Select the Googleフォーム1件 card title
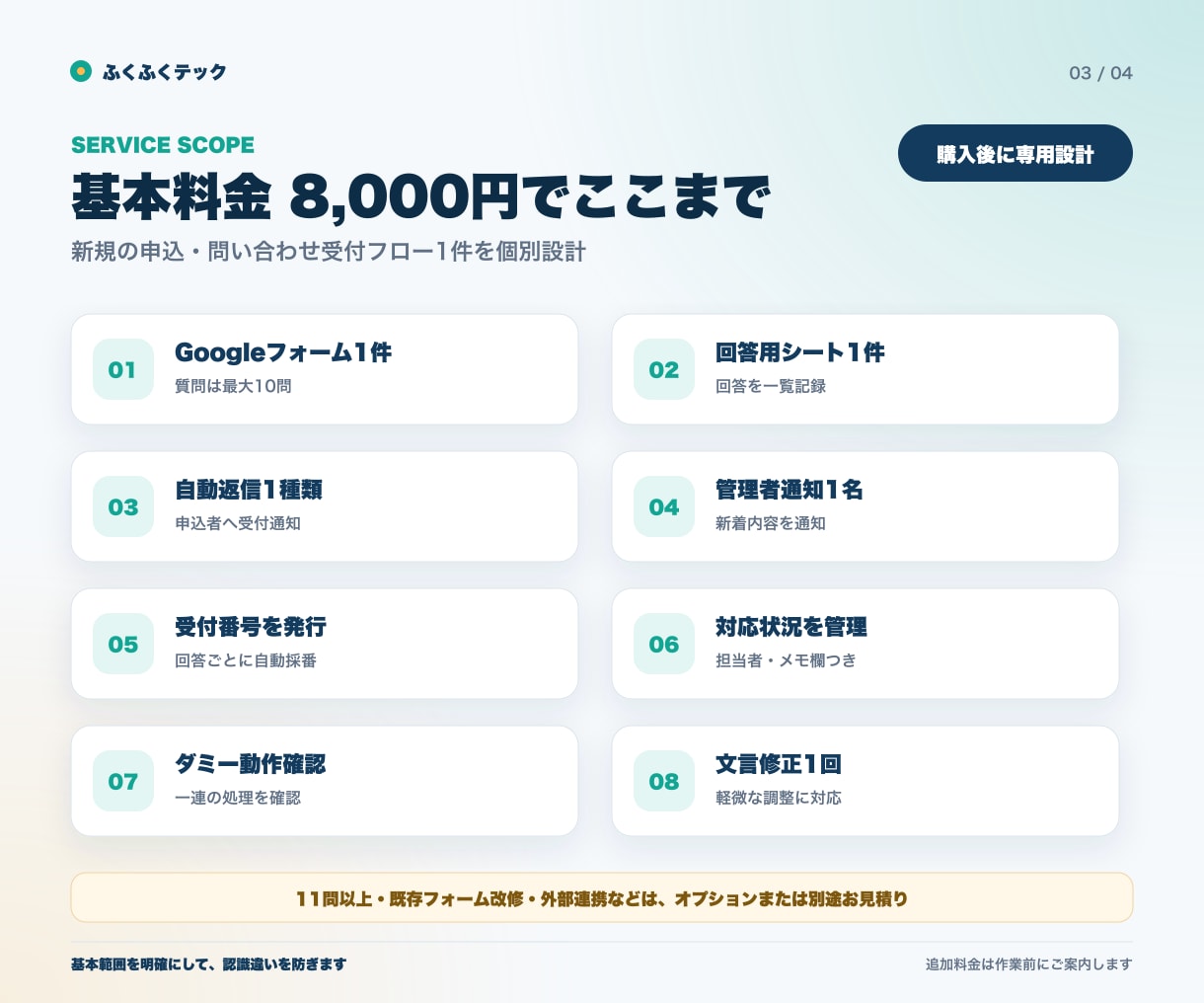The height and width of the screenshot is (1003, 1204). pos(283,352)
